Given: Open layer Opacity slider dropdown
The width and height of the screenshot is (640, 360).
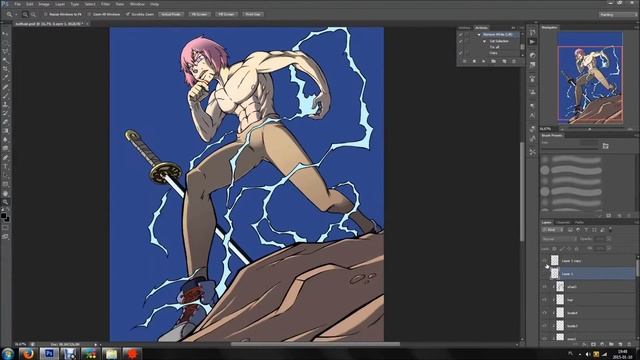Looking at the screenshot, I should (609, 239).
